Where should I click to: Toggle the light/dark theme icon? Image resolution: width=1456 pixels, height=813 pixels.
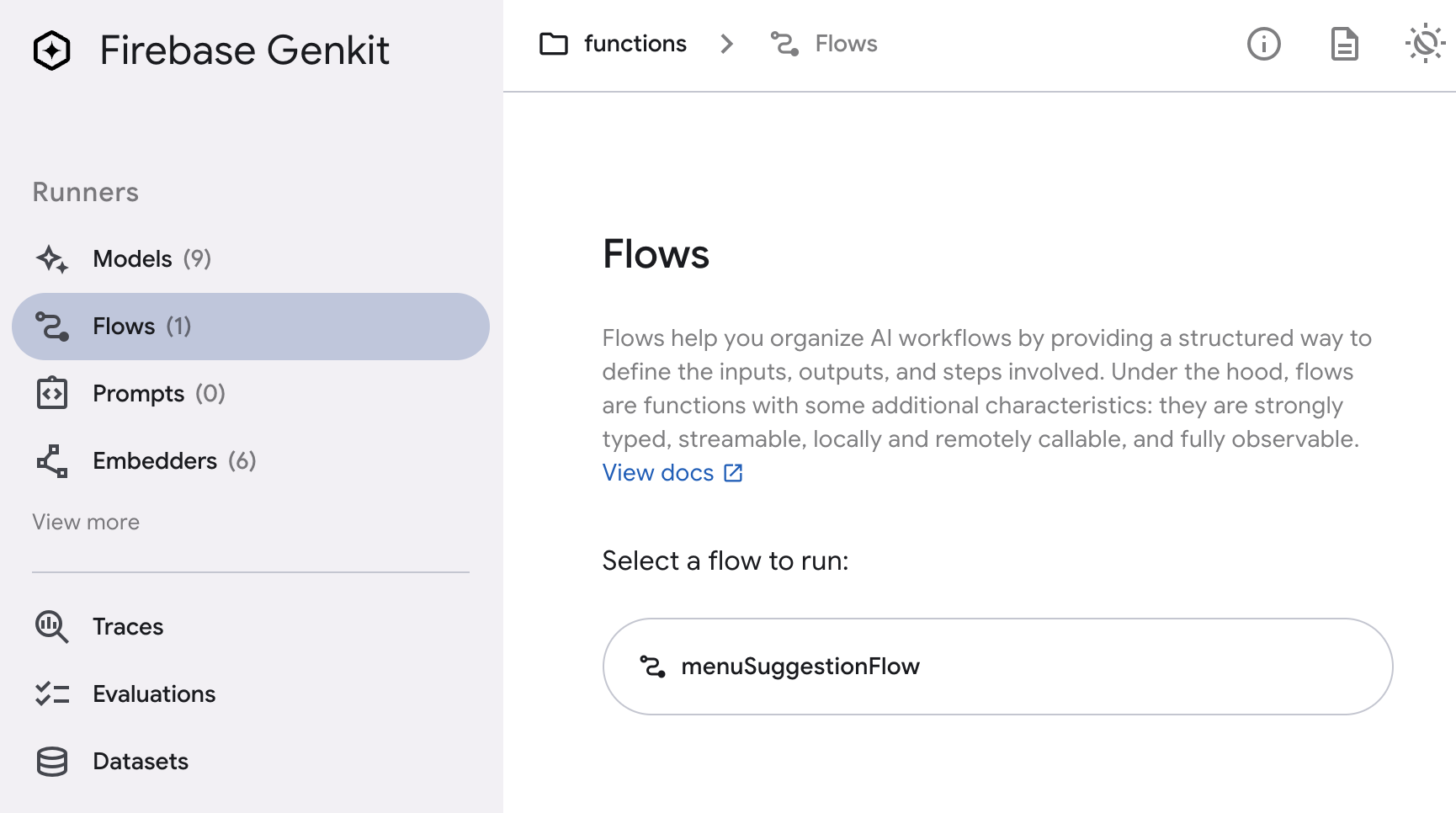click(1425, 44)
